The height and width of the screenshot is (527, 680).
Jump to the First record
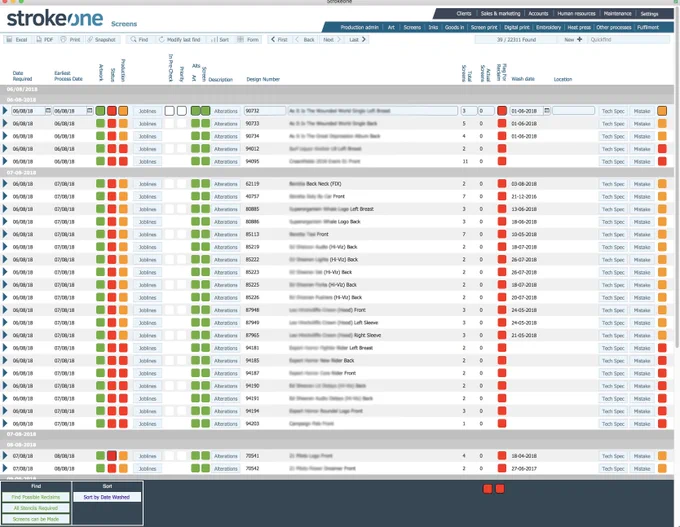click(x=279, y=39)
